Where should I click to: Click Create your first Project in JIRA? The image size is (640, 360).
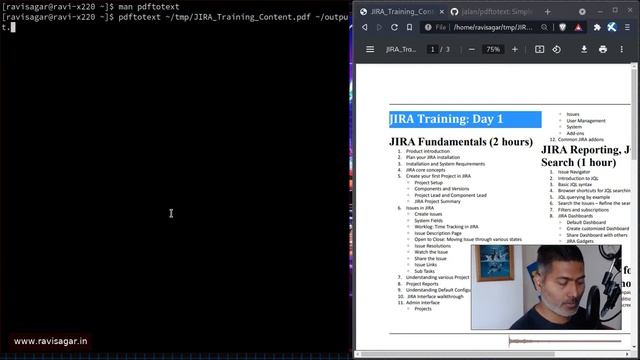coord(438,176)
